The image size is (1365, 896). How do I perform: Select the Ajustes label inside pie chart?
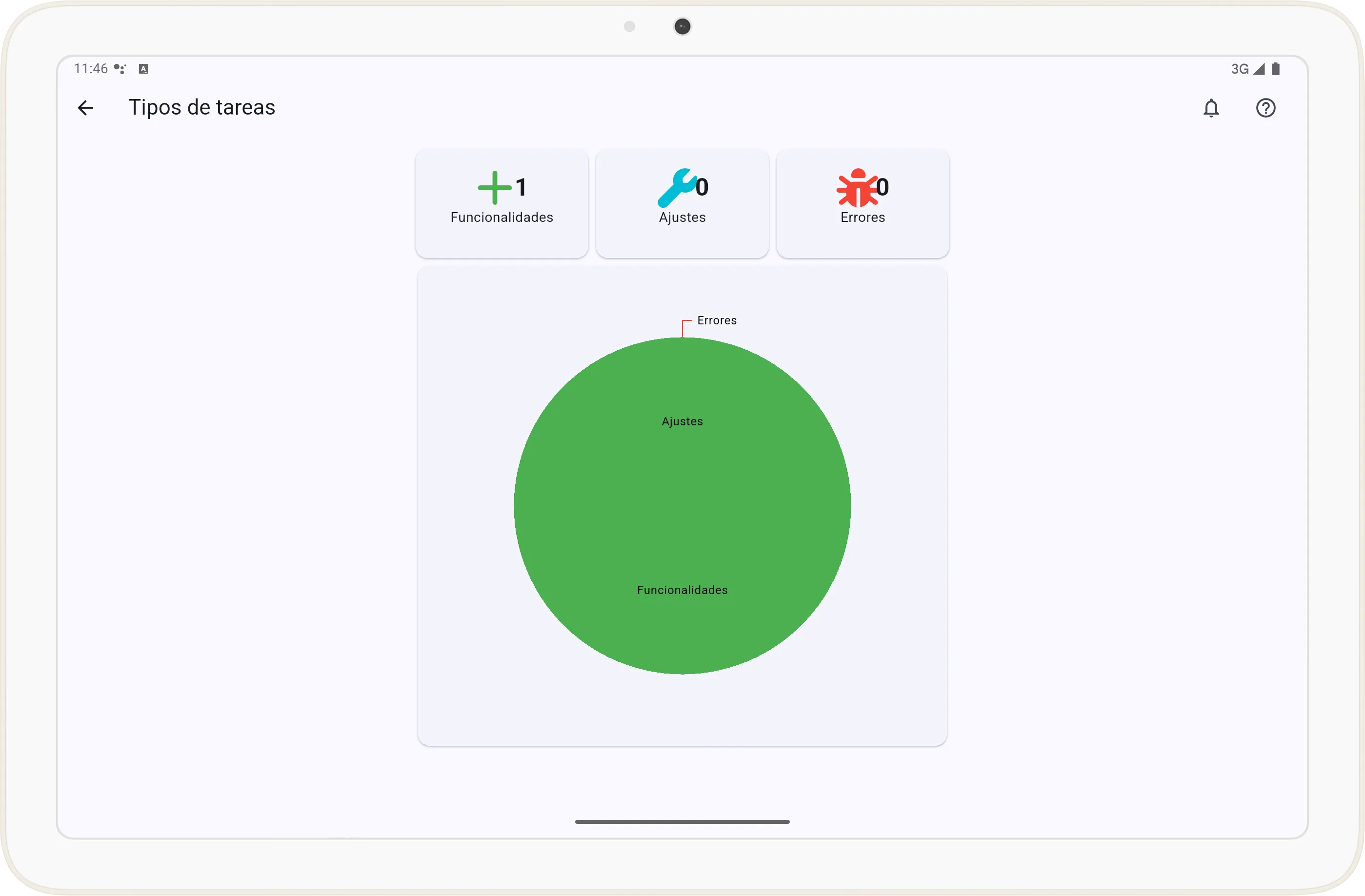point(682,421)
